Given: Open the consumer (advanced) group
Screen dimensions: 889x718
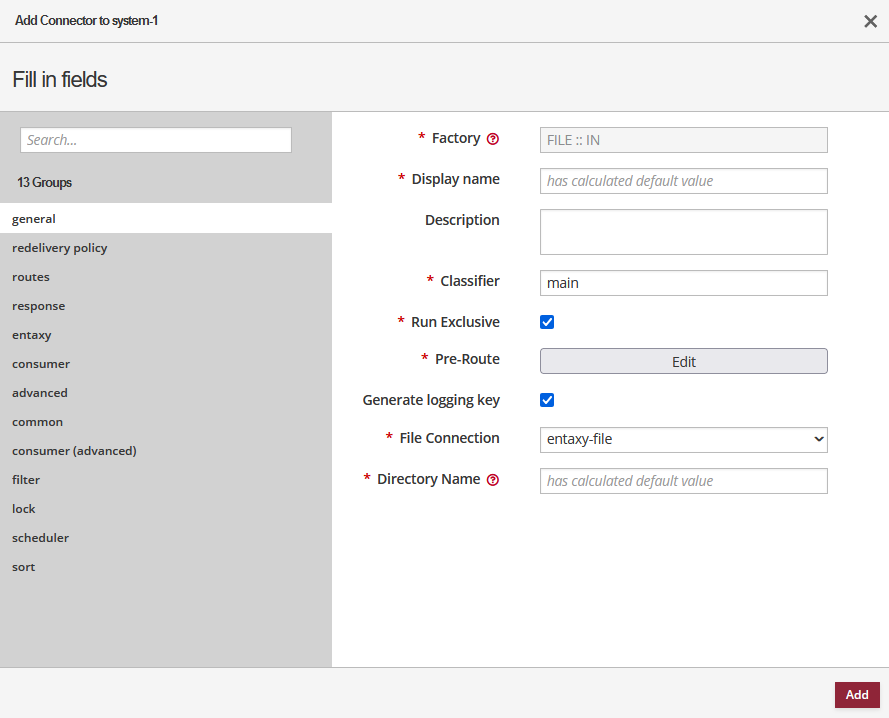Looking at the screenshot, I should coord(74,451).
